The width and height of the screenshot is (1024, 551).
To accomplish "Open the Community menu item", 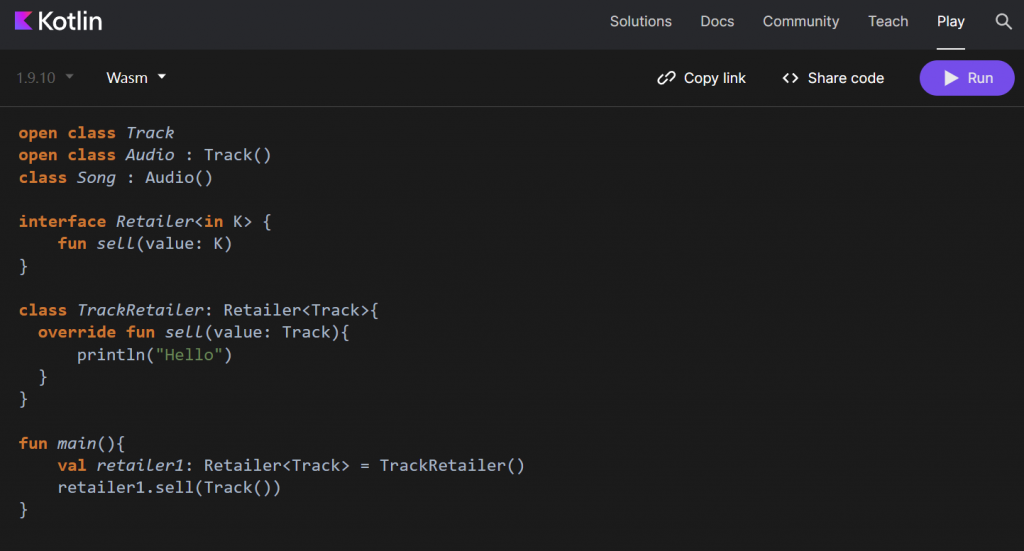I will pos(801,21).
